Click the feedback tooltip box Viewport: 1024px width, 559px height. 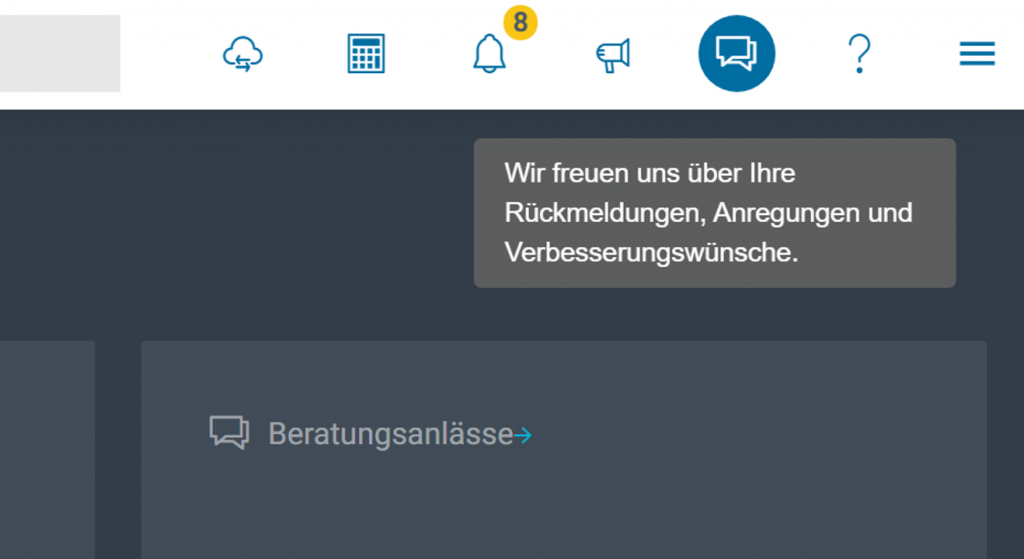pos(714,213)
